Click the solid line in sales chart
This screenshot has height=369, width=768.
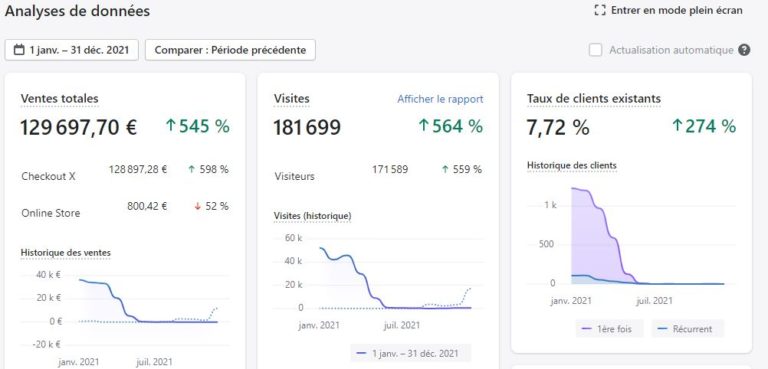pyautogui.click(x=118, y=298)
